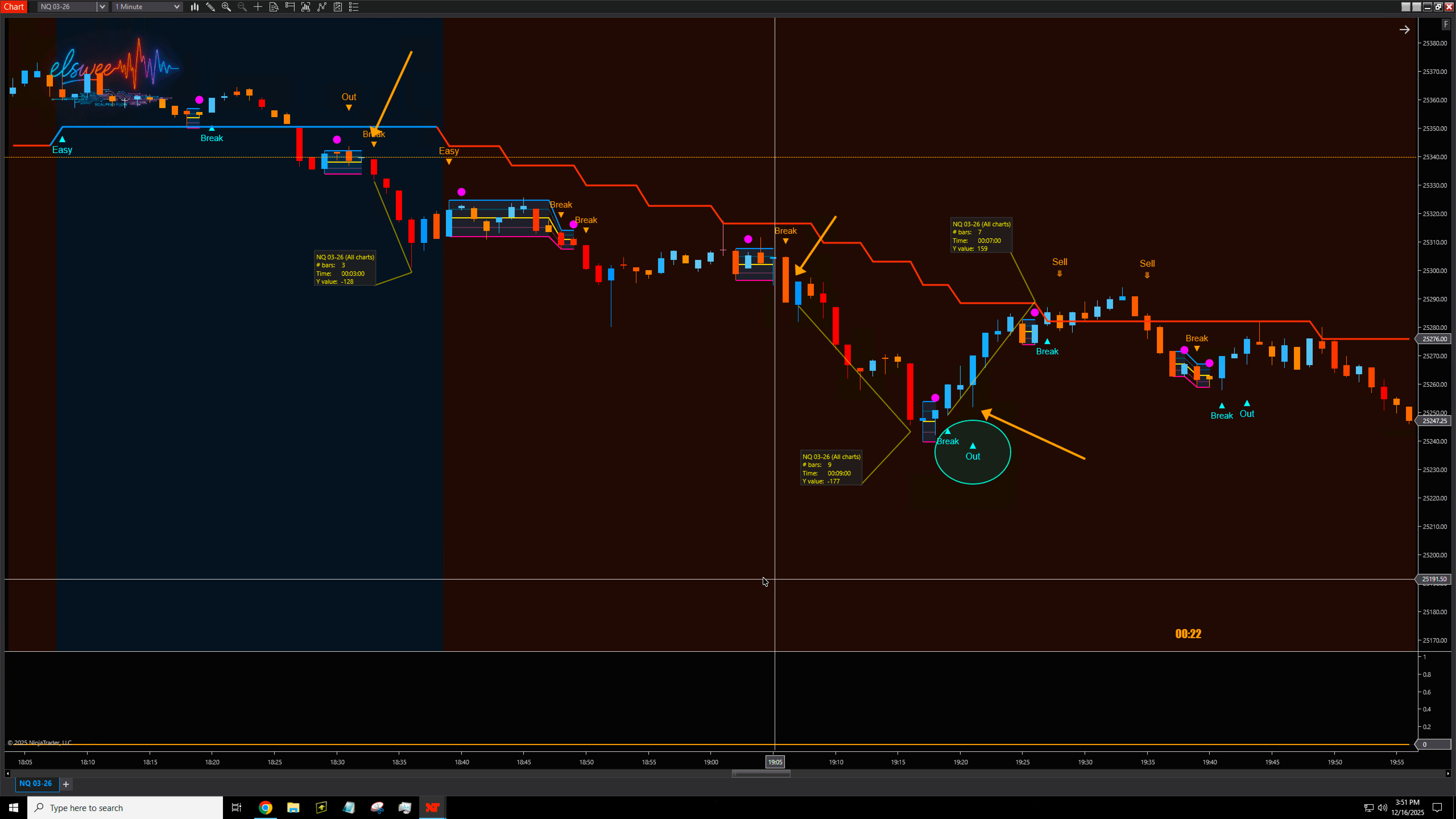
Task: Click the 25340.00 price axis label
Action: pos(1434,157)
